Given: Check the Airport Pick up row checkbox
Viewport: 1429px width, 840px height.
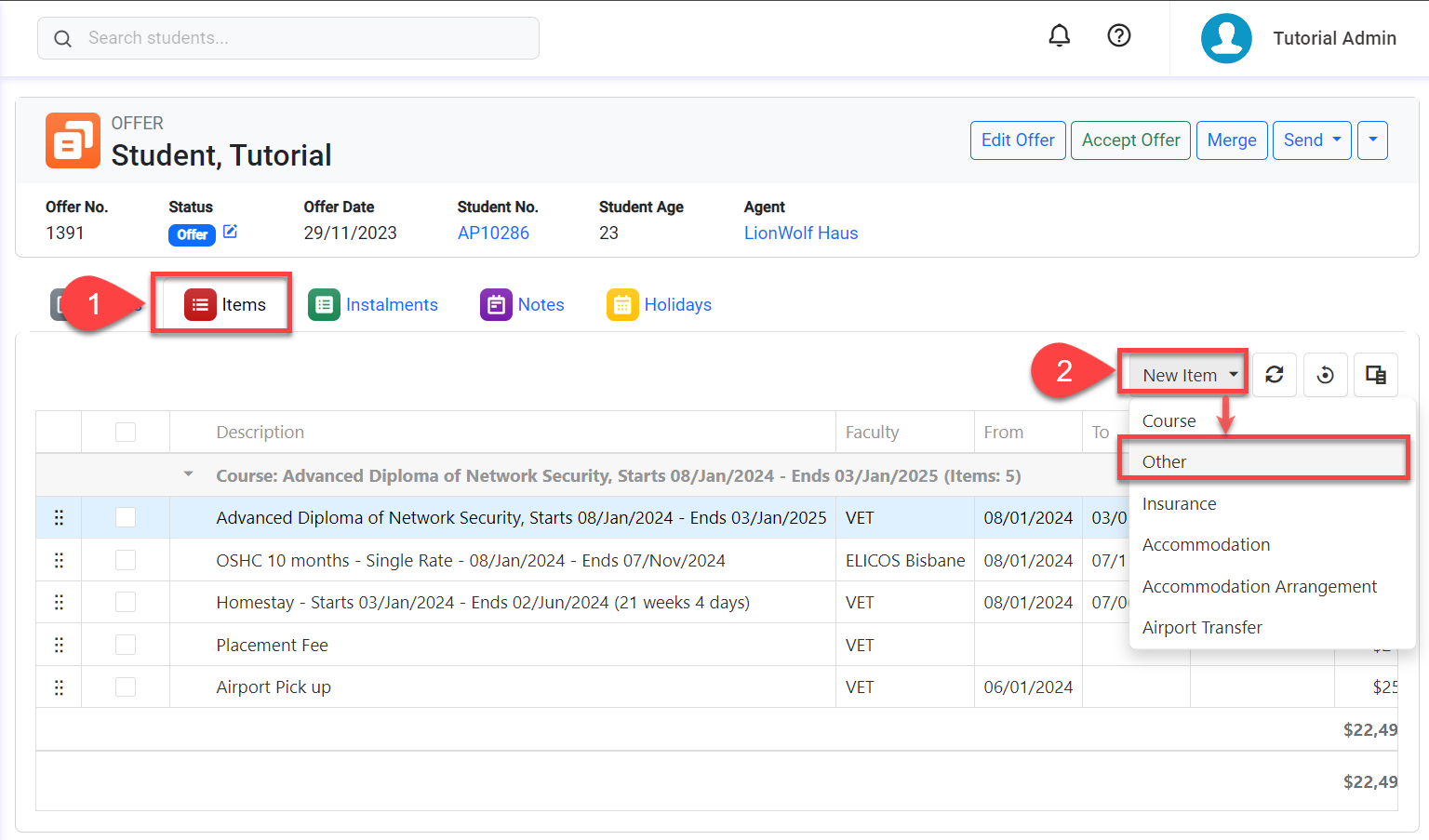Looking at the screenshot, I should 126,687.
